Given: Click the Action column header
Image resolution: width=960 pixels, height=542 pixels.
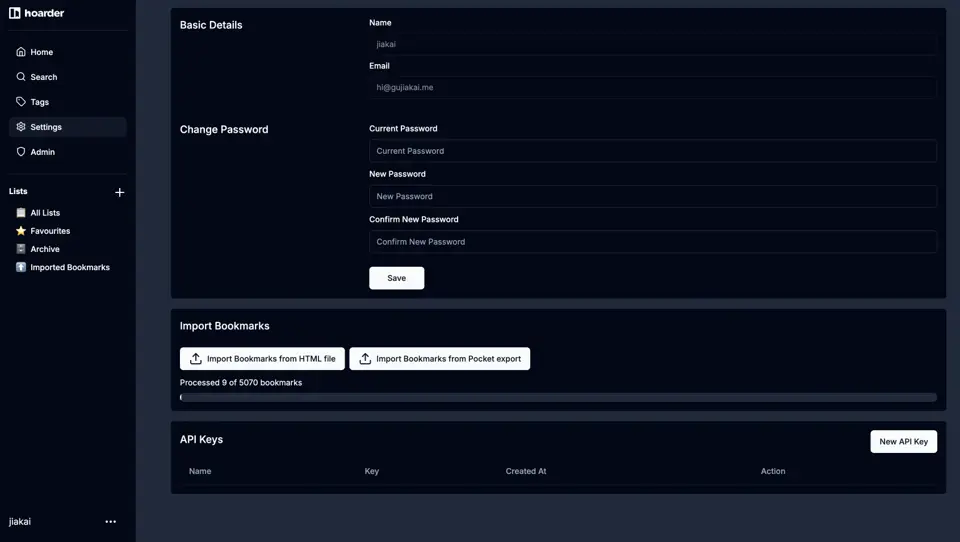Looking at the screenshot, I should tap(773, 471).
